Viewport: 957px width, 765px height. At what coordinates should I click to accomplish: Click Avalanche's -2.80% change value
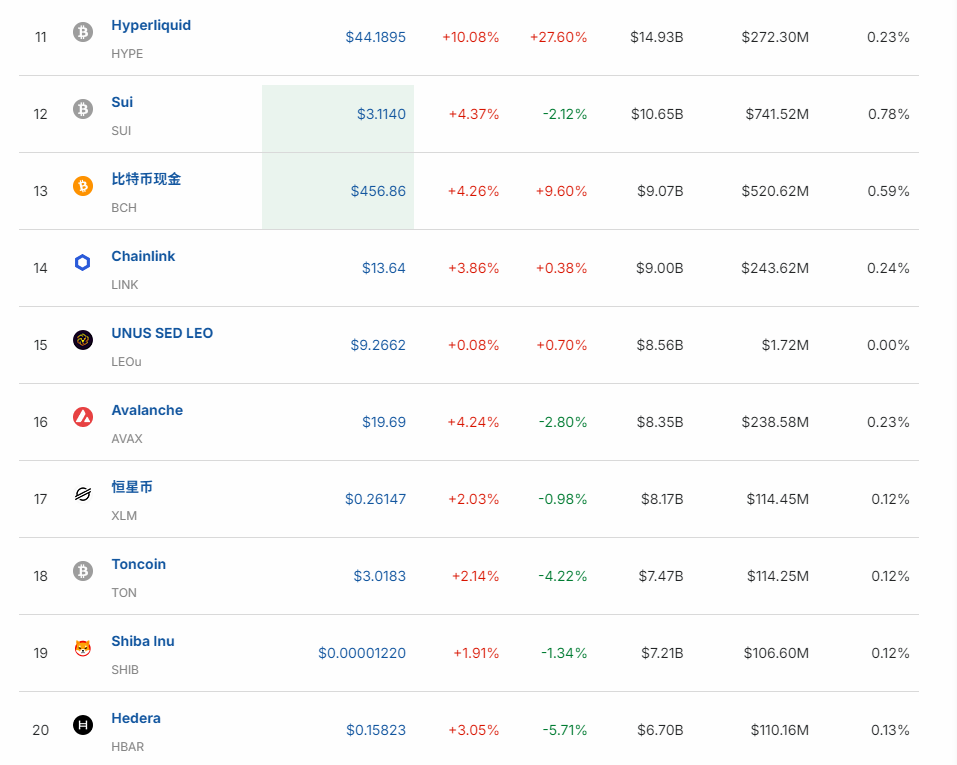tap(563, 422)
